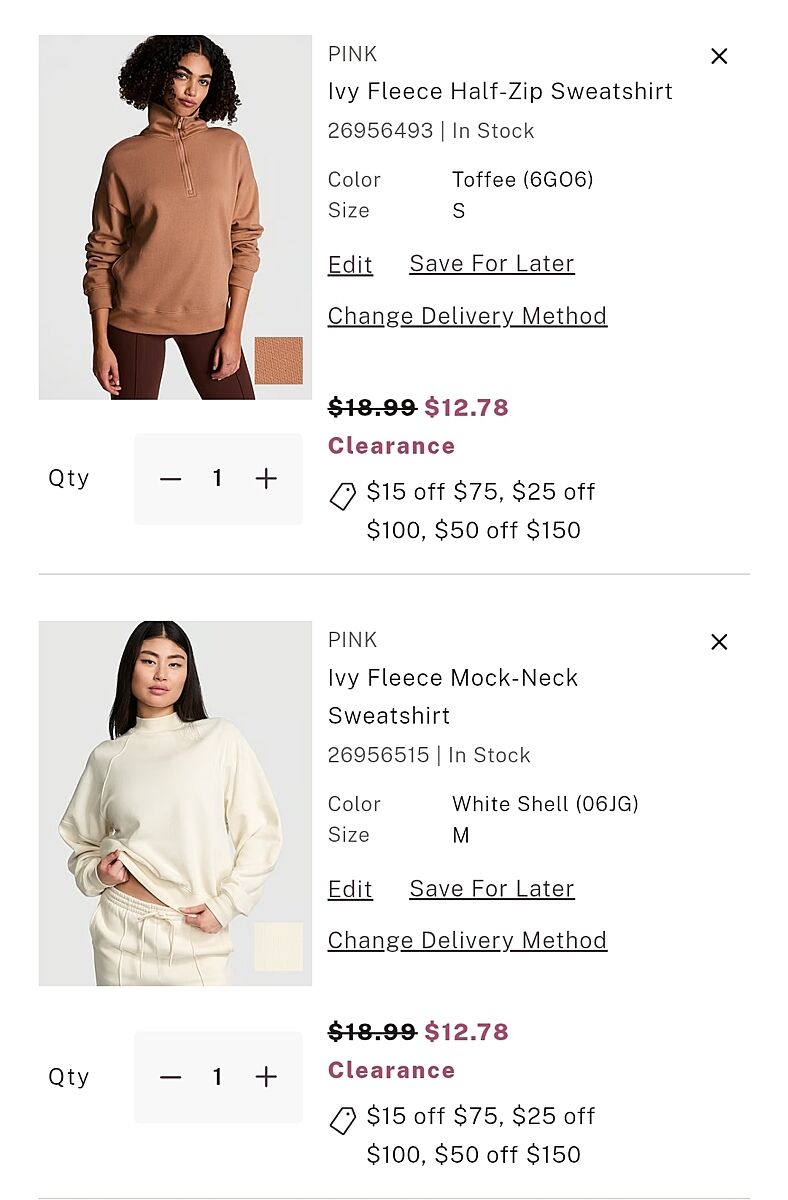Image resolution: width=788 pixels, height=1200 pixels.
Task: Edit the White Shell Mock-Neck Sweatshirt
Action: coord(350,890)
